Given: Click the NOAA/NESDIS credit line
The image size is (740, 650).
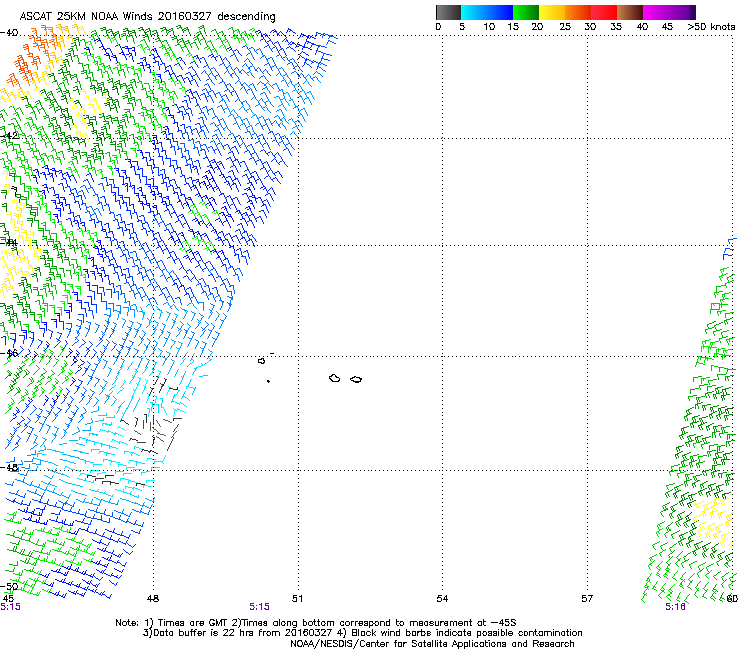Looking at the screenshot, I should 432,644.
